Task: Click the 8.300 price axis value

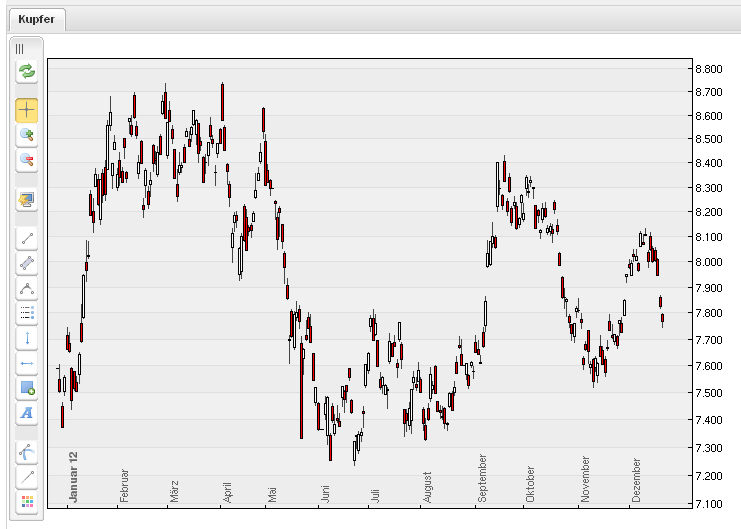Action: [x=708, y=188]
